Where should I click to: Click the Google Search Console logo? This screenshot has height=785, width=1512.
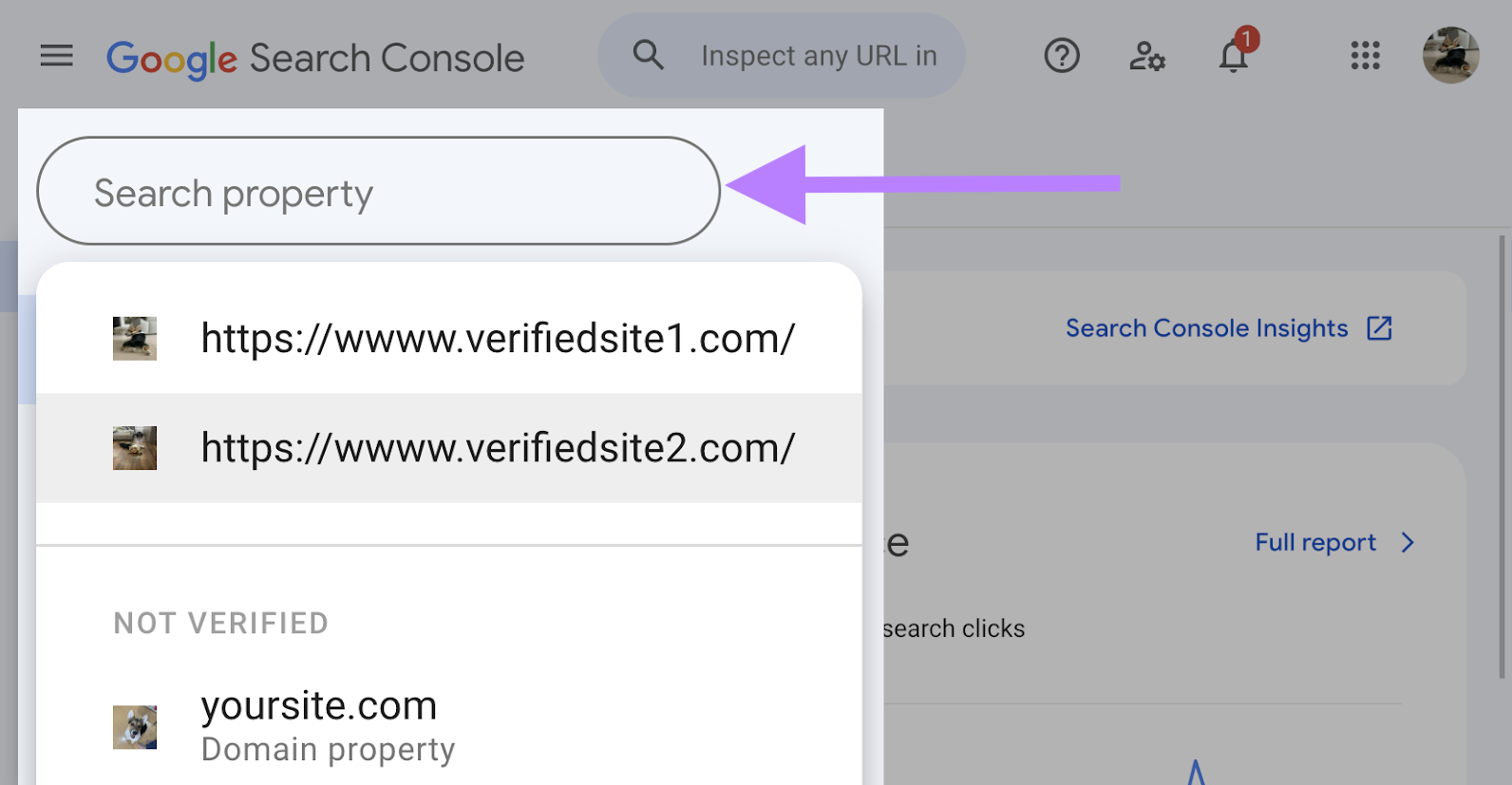[x=315, y=57]
